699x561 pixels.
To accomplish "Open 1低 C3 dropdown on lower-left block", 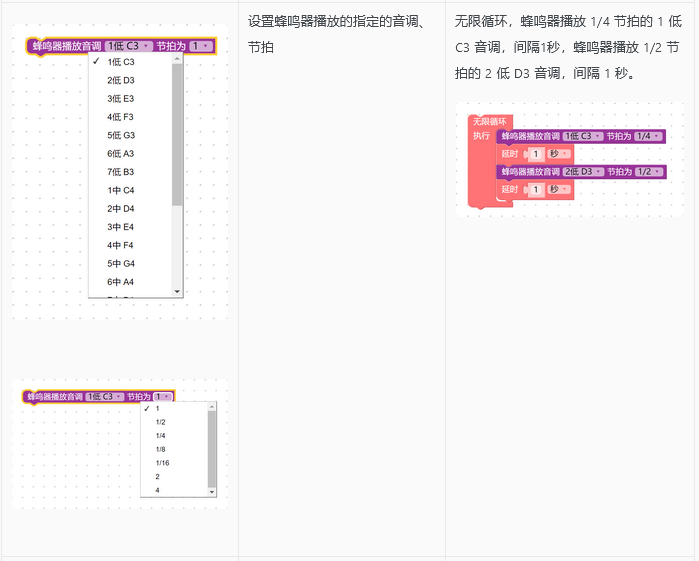I will tap(105, 396).
